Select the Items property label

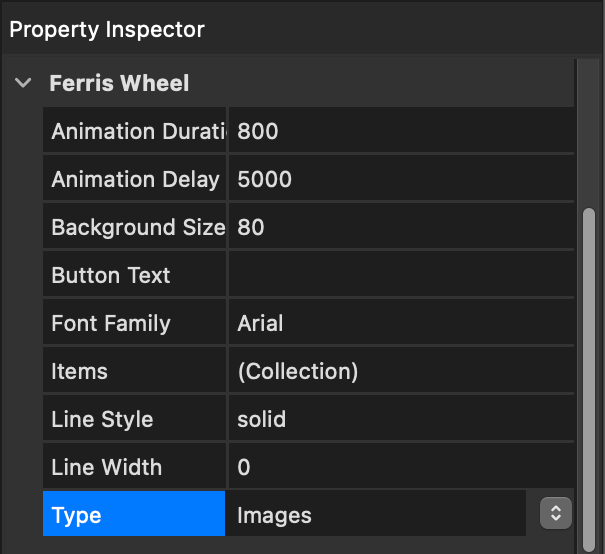[134, 371]
